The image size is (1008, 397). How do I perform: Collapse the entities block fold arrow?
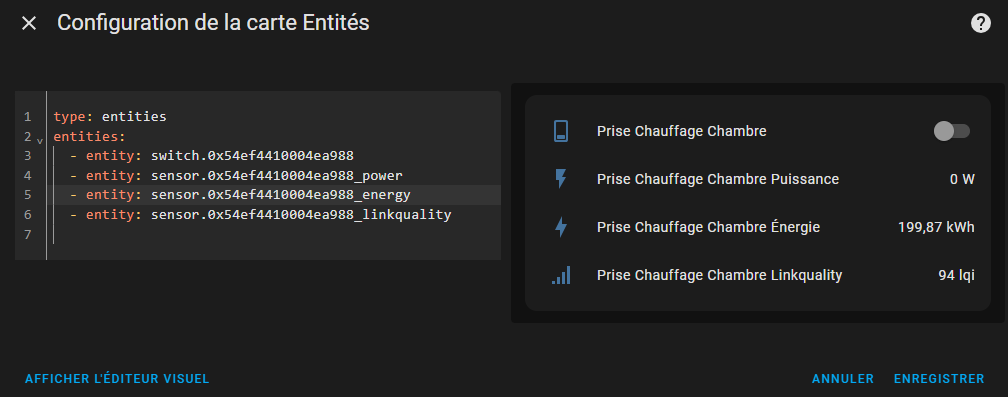point(40,140)
